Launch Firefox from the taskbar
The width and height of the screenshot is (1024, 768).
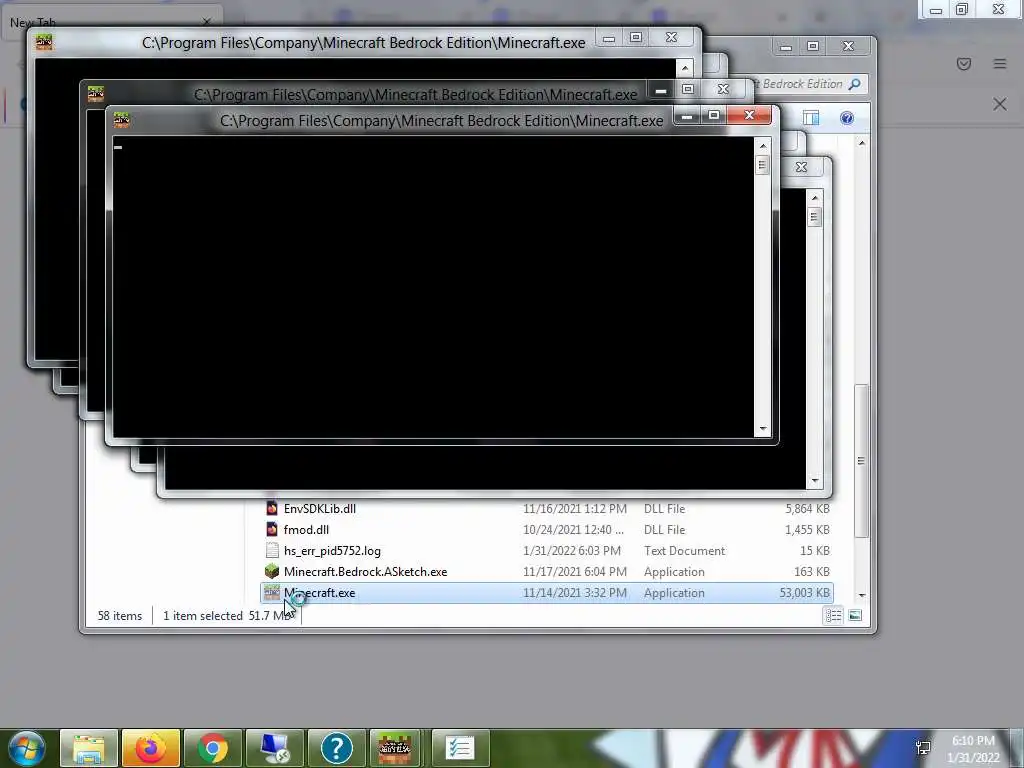pyautogui.click(x=151, y=748)
